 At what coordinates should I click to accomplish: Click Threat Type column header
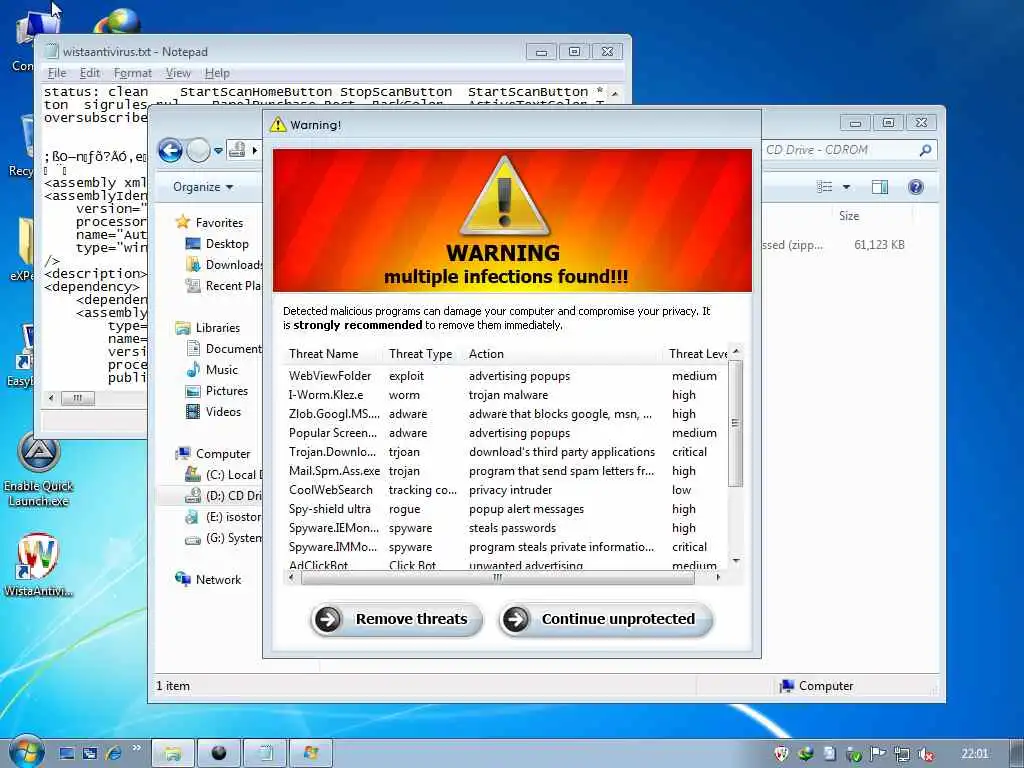(421, 354)
